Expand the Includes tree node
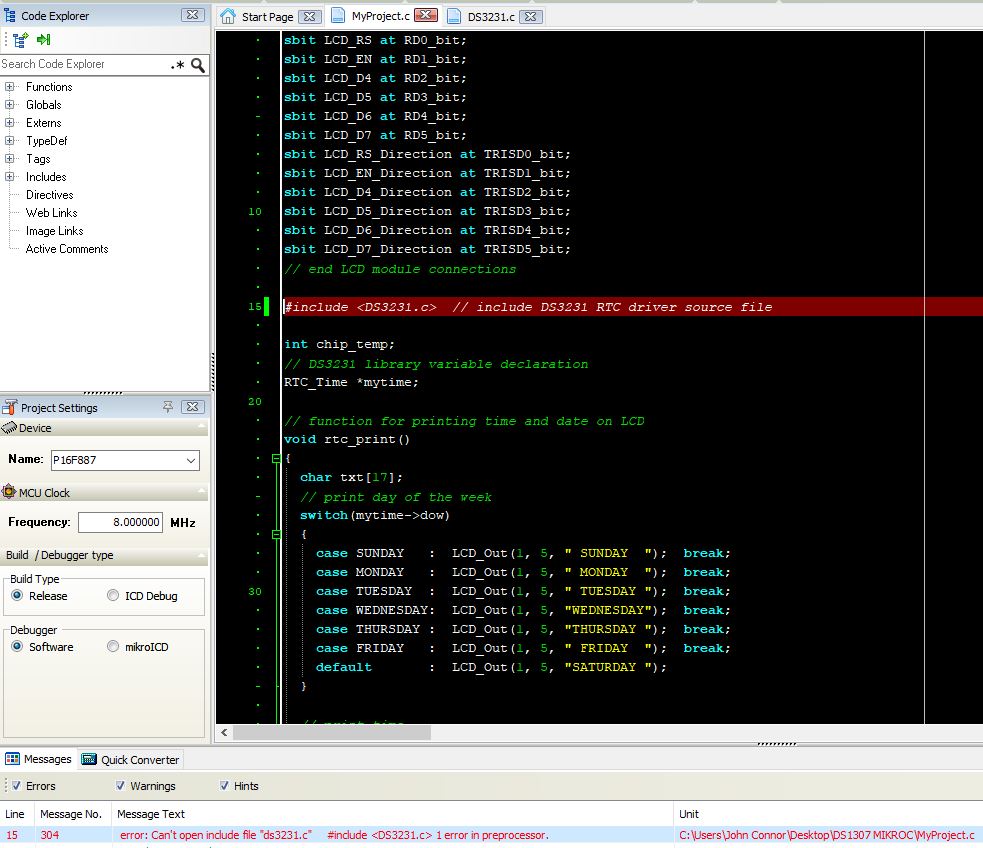 coord(9,177)
